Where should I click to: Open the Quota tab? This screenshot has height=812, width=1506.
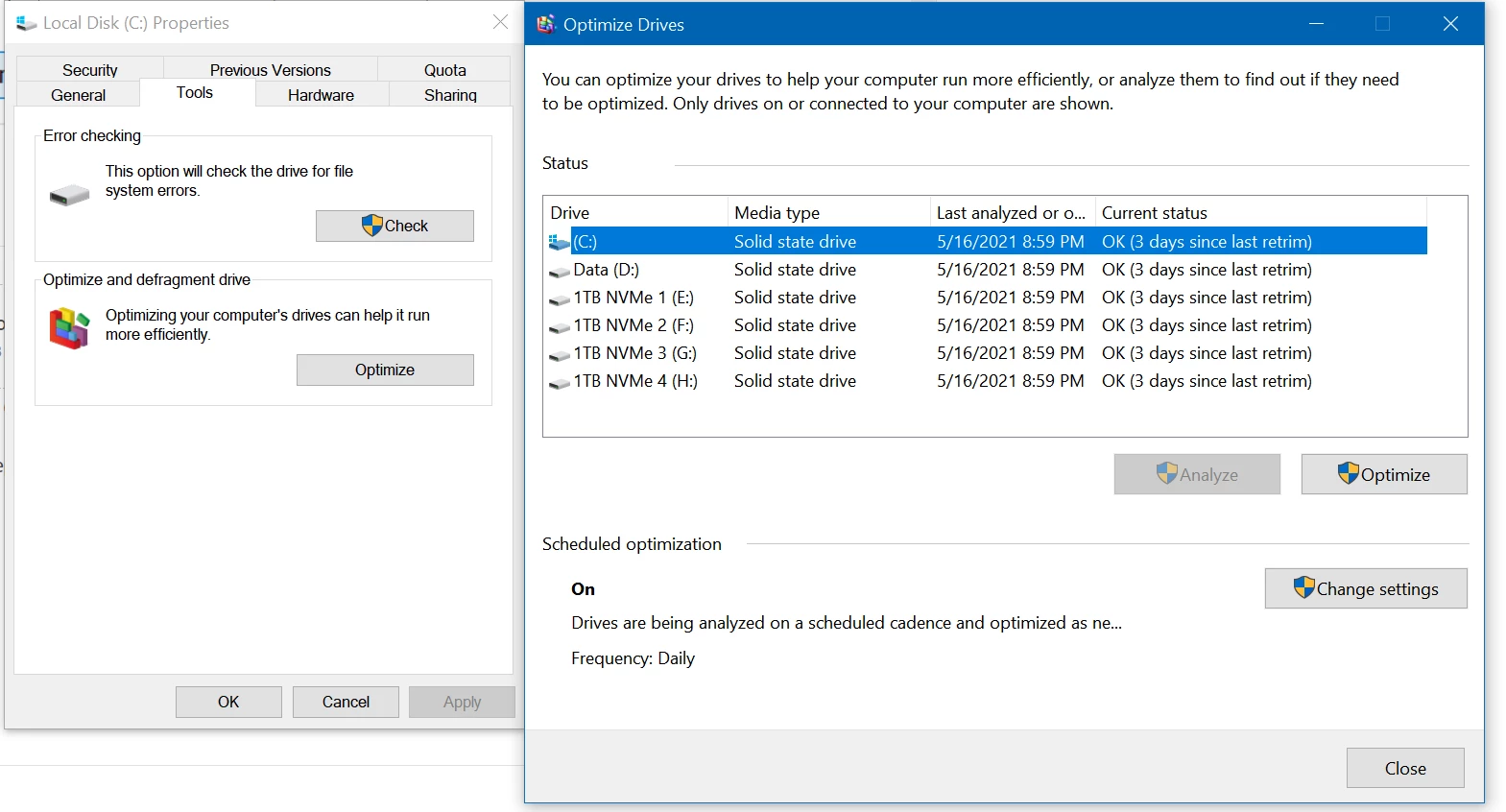click(x=444, y=69)
